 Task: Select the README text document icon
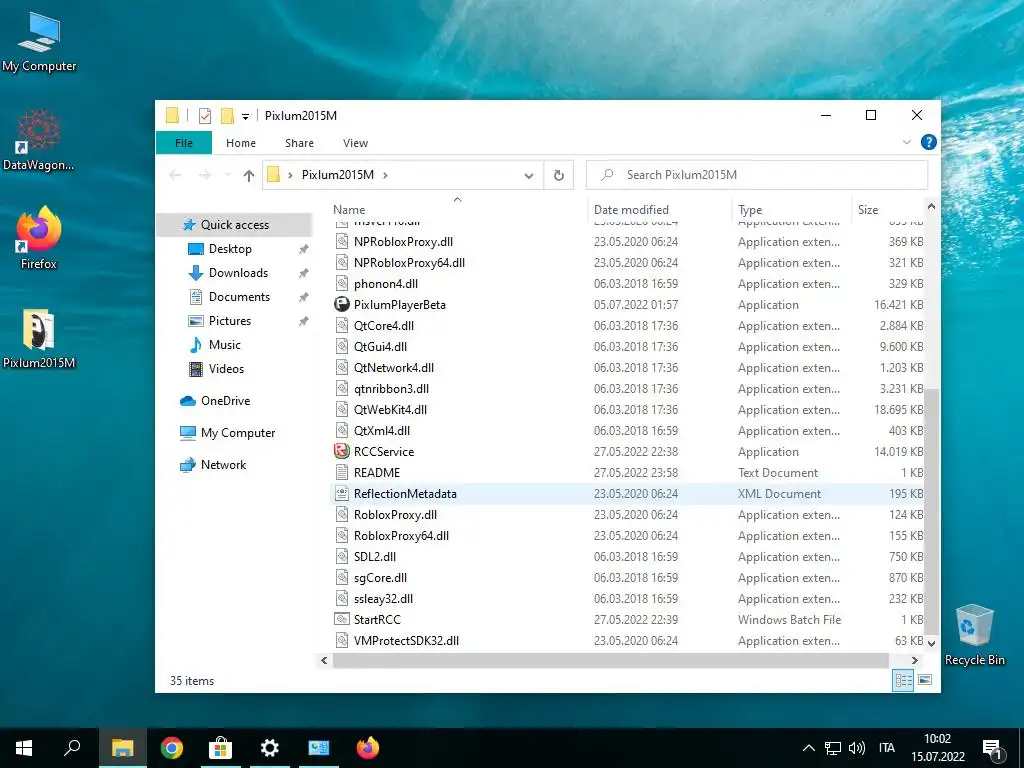pos(342,472)
